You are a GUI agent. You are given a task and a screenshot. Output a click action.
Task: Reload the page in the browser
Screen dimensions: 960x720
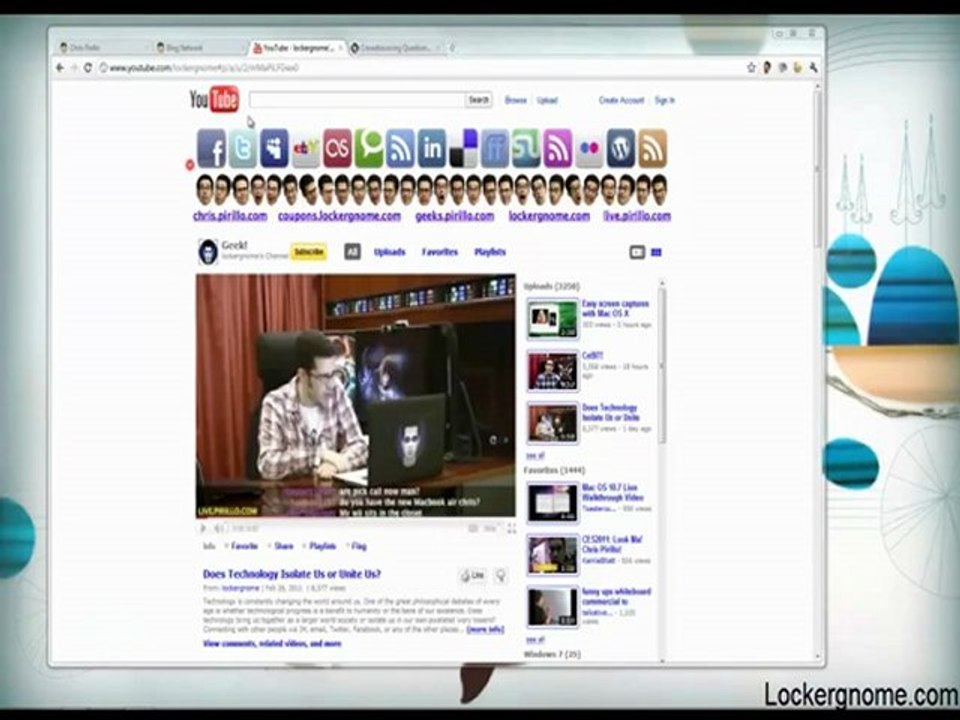(88, 68)
